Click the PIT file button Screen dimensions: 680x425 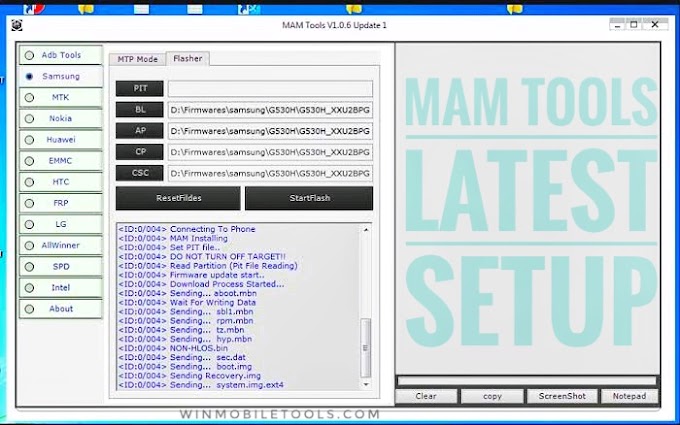(140, 88)
